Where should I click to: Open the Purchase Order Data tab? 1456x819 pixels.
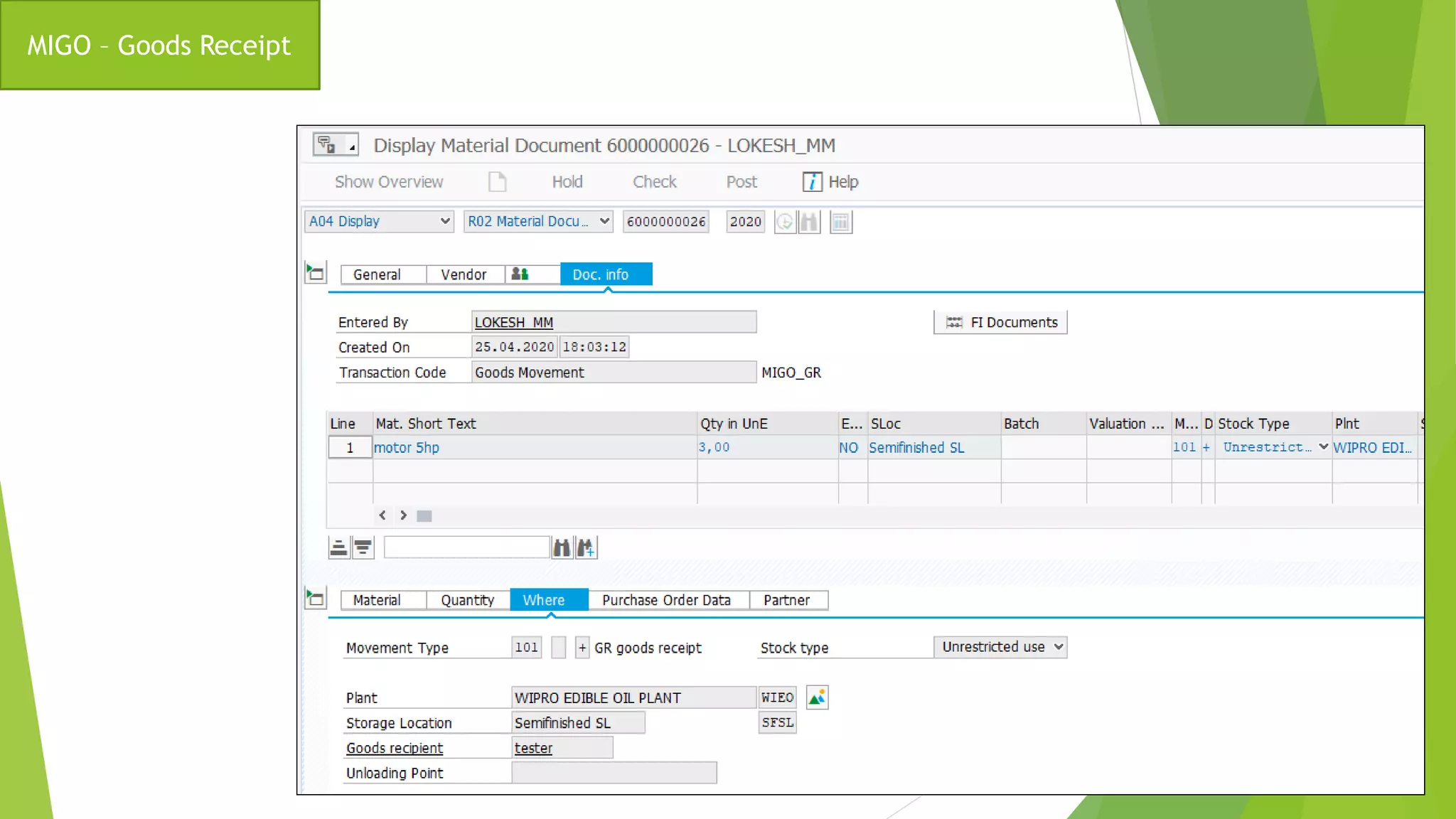click(666, 600)
